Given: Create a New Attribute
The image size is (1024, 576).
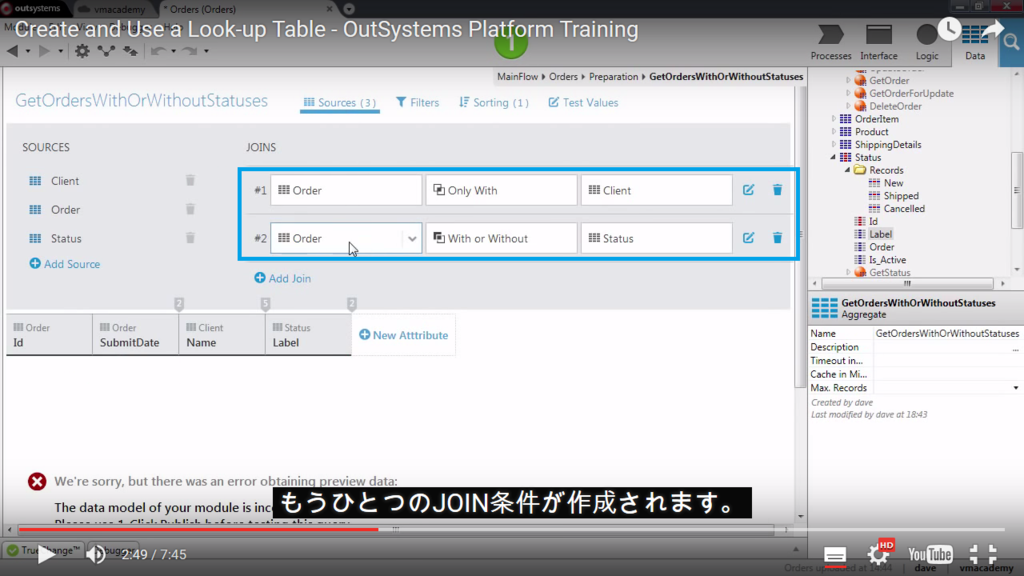Looking at the screenshot, I should 403,336.
